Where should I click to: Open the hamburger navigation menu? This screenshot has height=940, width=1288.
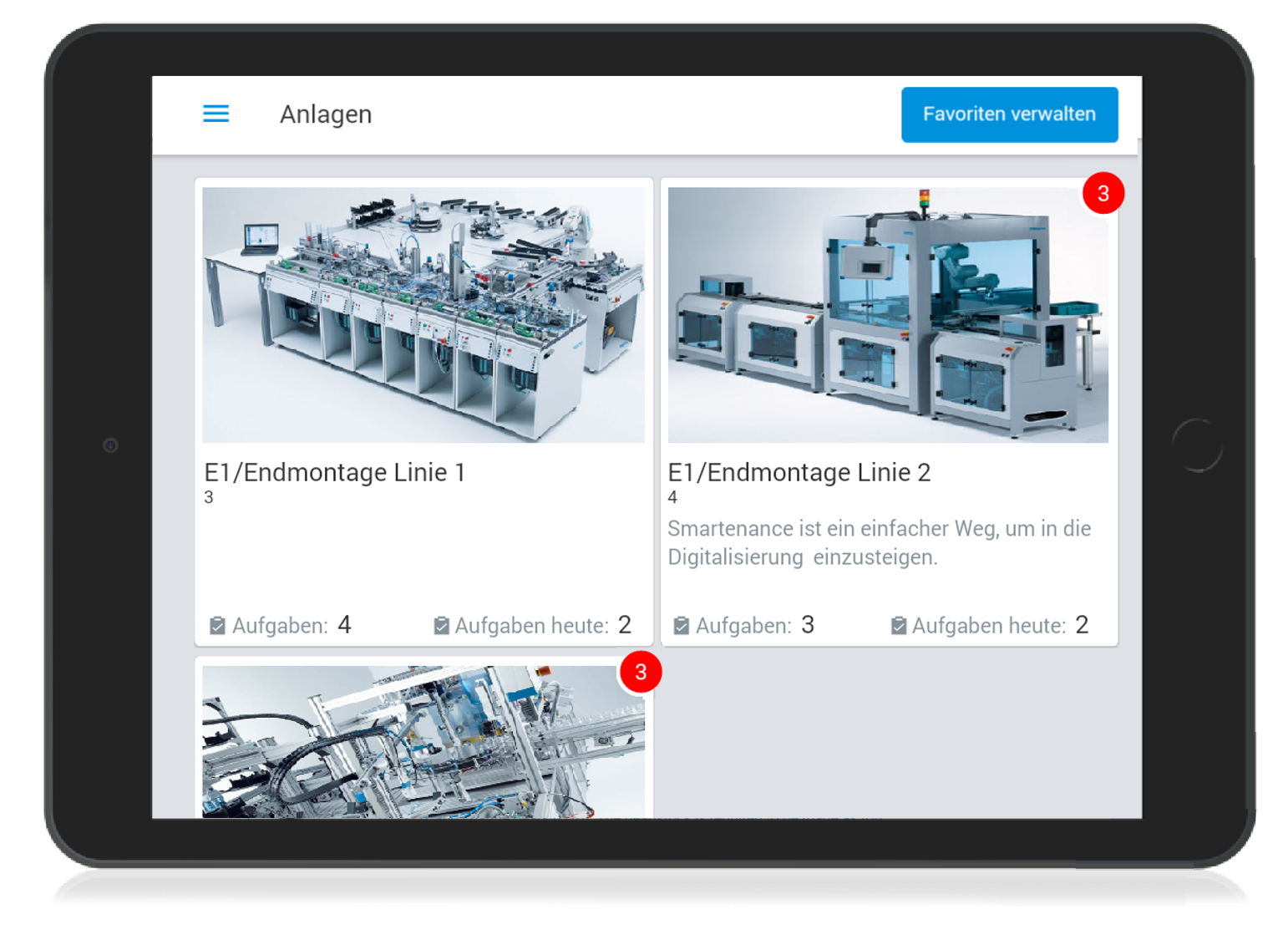tap(216, 114)
